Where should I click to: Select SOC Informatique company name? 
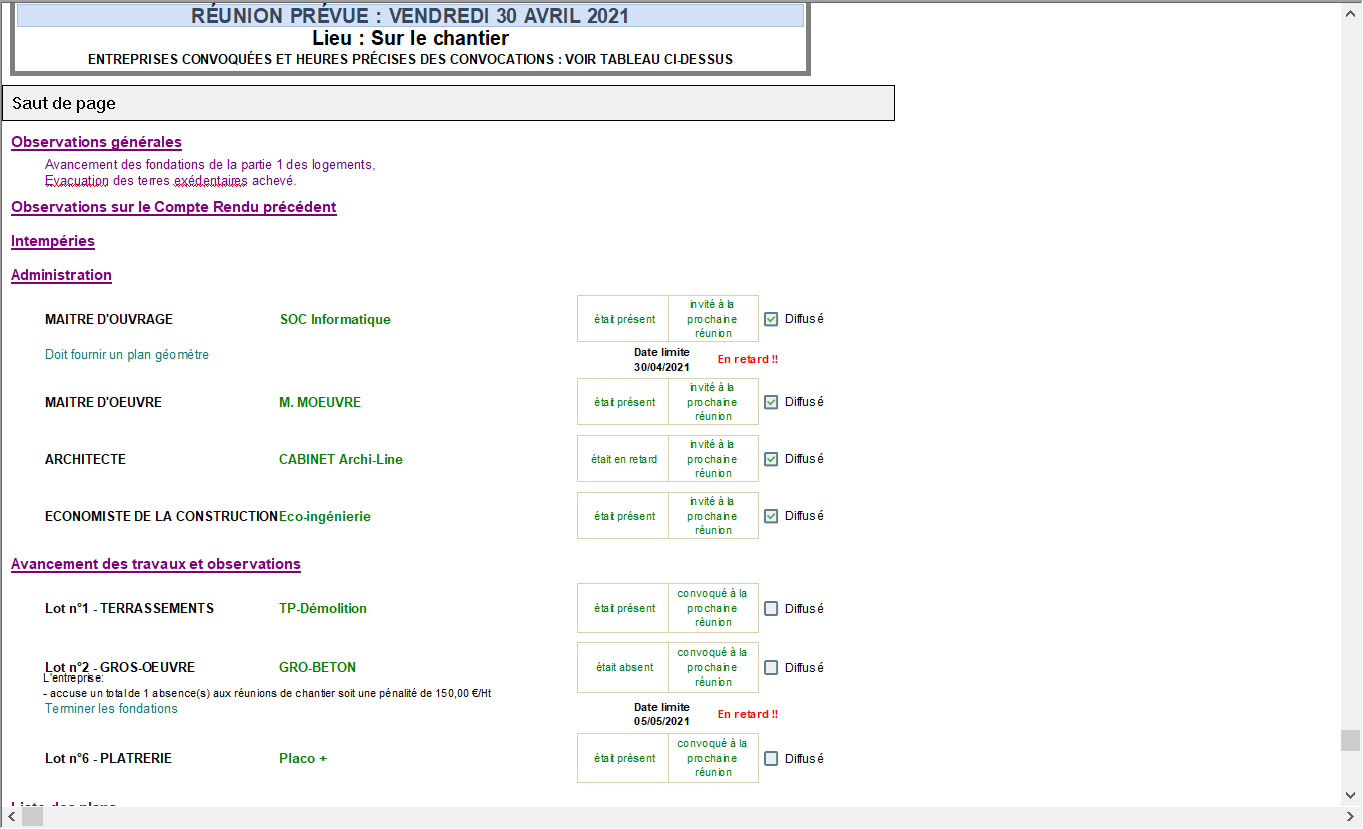(x=335, y=320)
